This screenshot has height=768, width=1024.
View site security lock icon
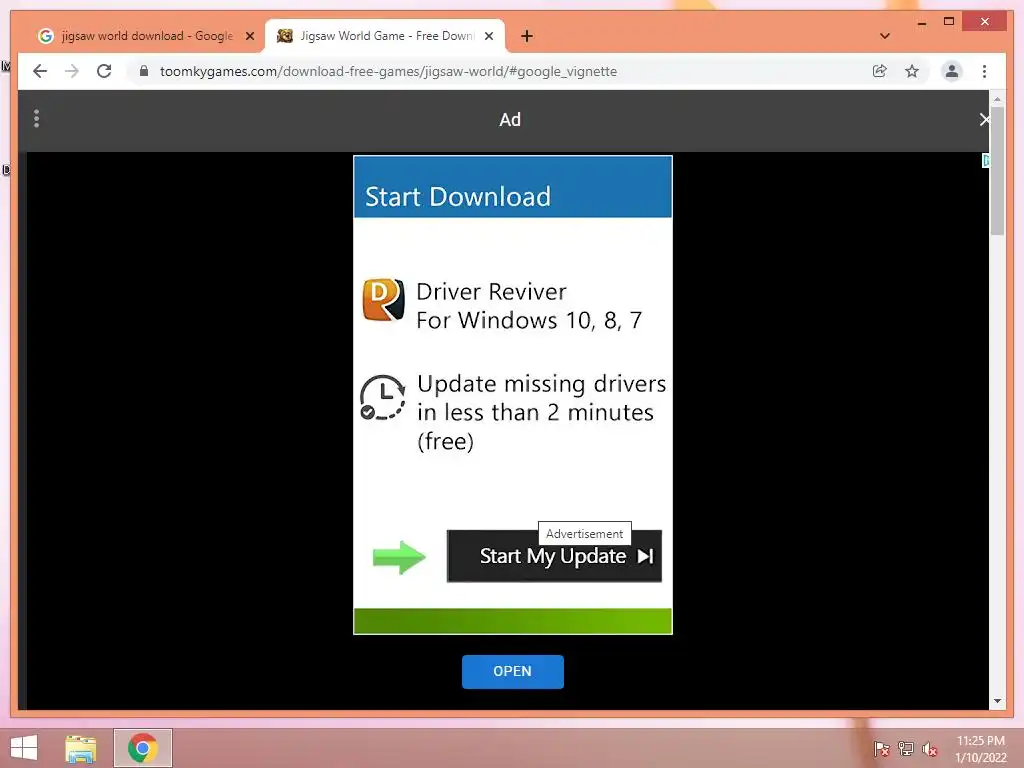tap(144, 71)
